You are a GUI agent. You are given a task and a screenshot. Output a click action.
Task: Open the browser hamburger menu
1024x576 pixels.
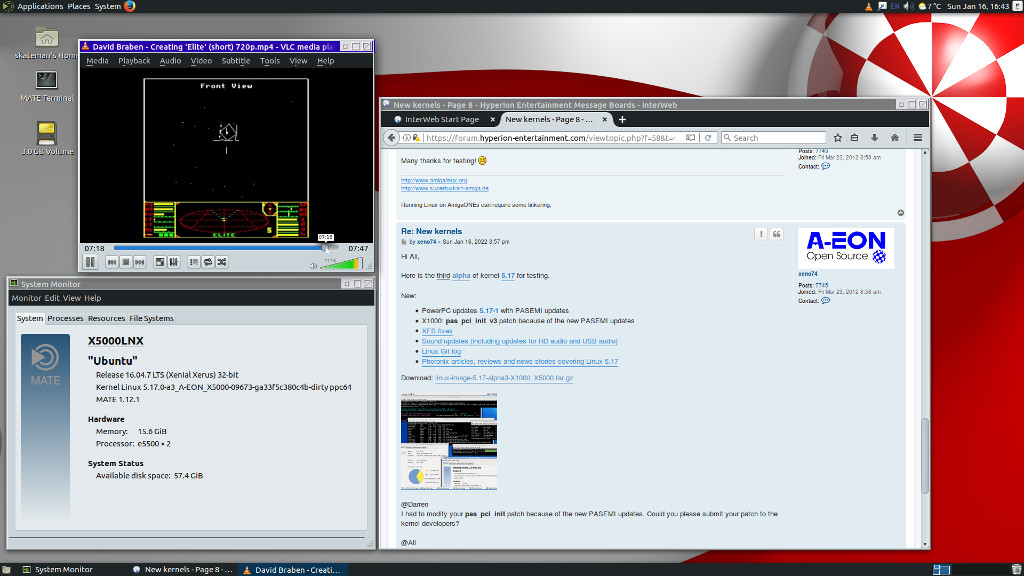point(918,138)
